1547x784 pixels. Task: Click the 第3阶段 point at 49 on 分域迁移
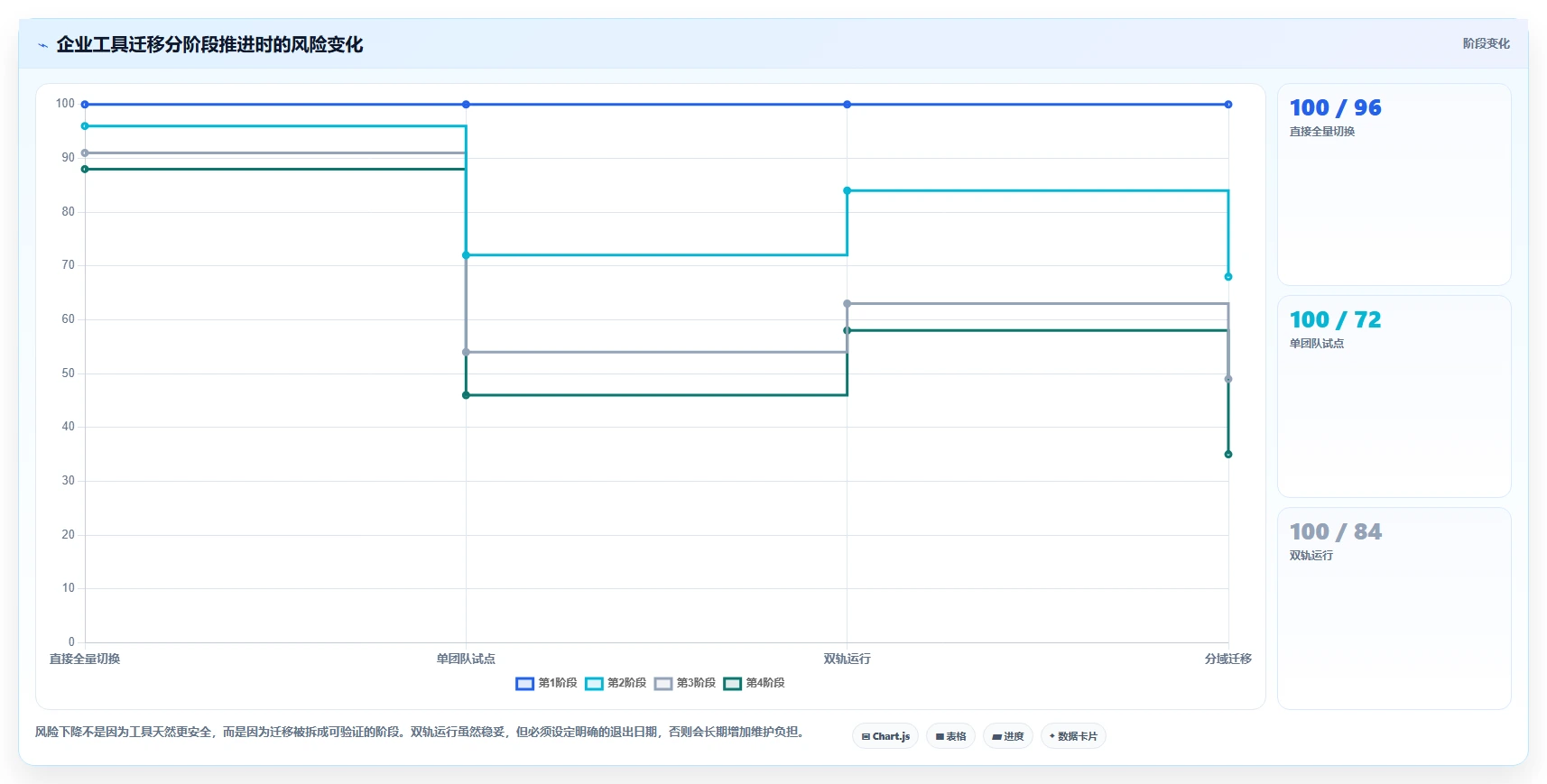[1227, 379]
